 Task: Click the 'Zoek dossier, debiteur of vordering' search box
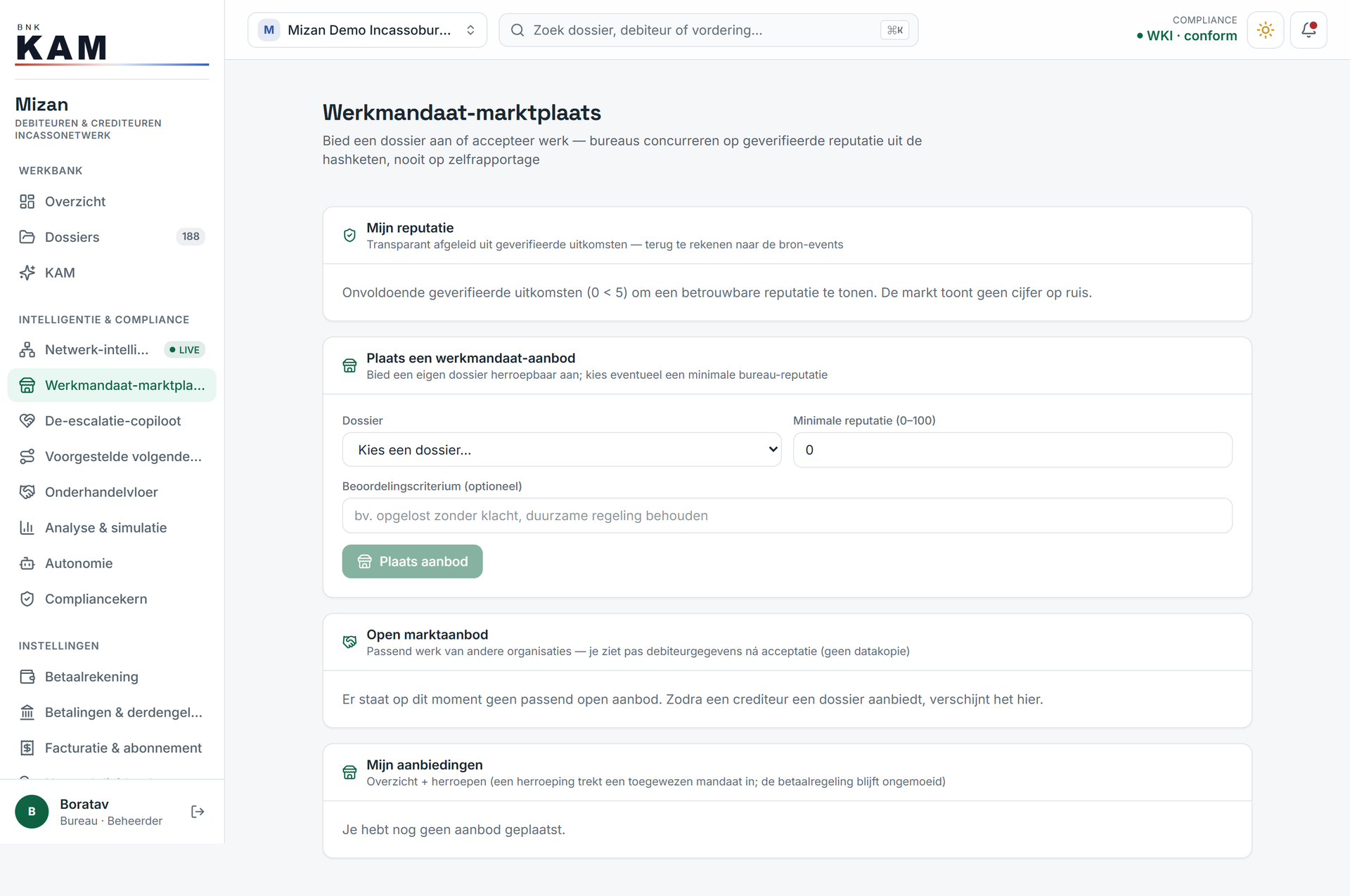pos(708,30)
